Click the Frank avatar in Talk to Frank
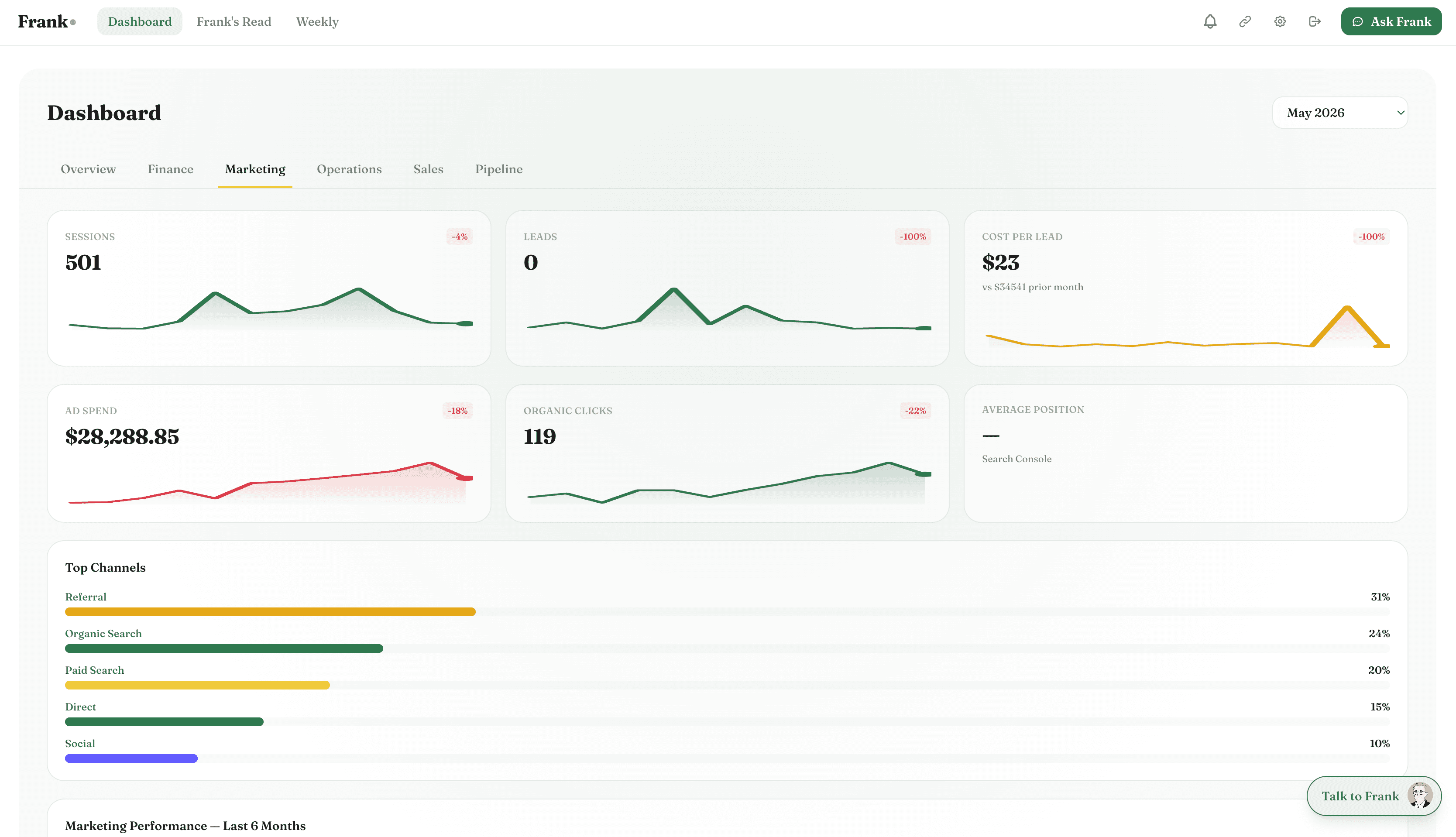The height and width of the screenshot is (837, 1456). point(1419,796)
